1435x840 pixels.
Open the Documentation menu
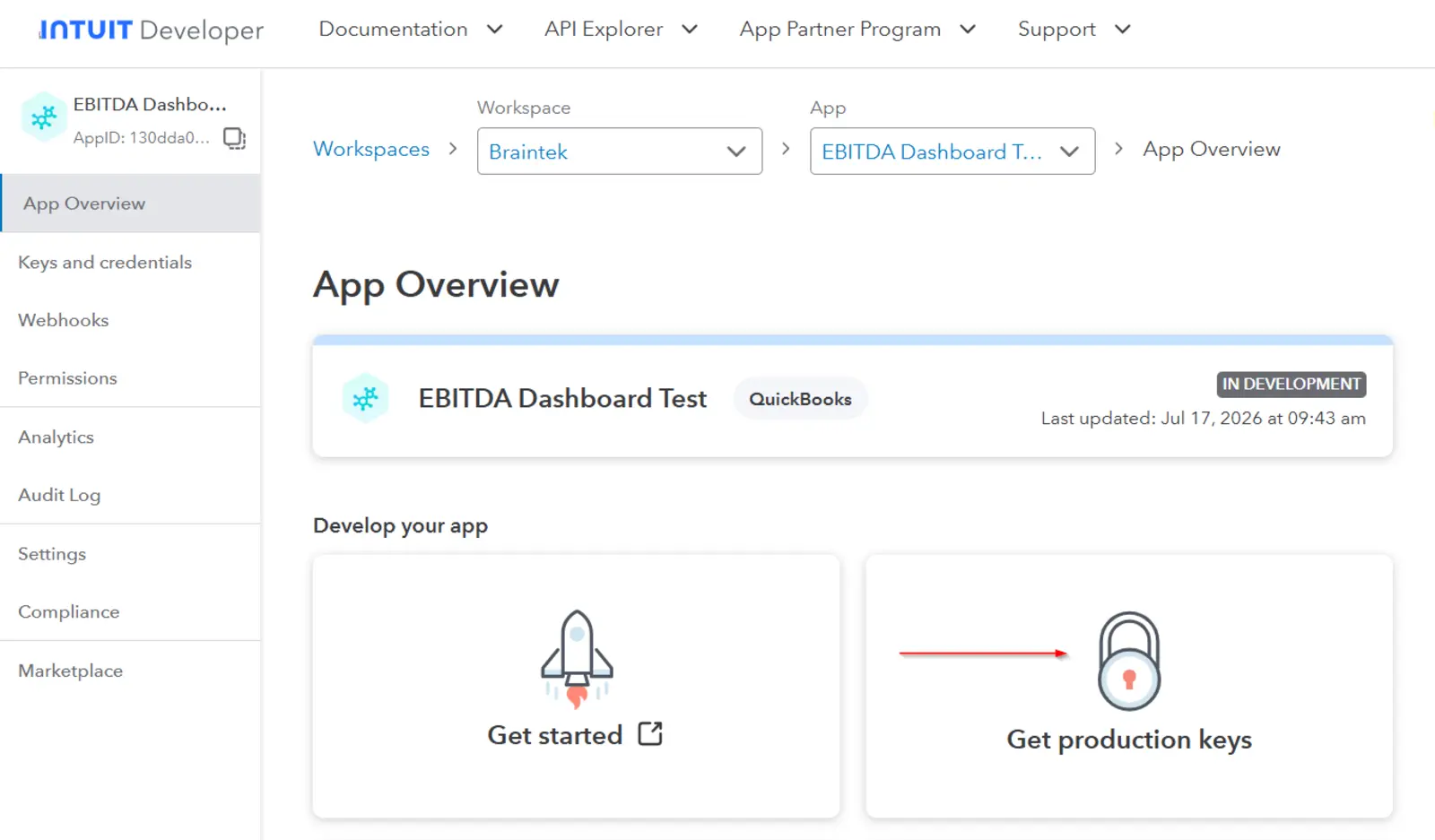[x=410, y=29]
